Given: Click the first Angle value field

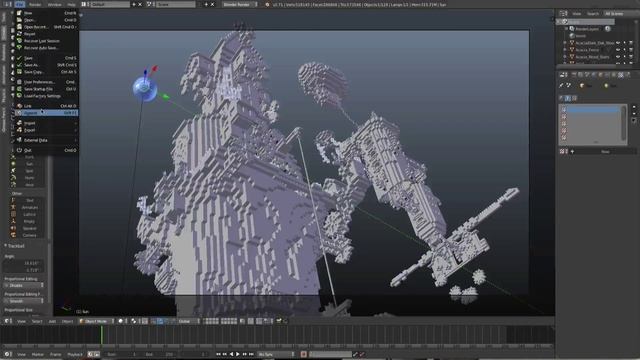Looking at the screenshot, I should click(24, 263).
